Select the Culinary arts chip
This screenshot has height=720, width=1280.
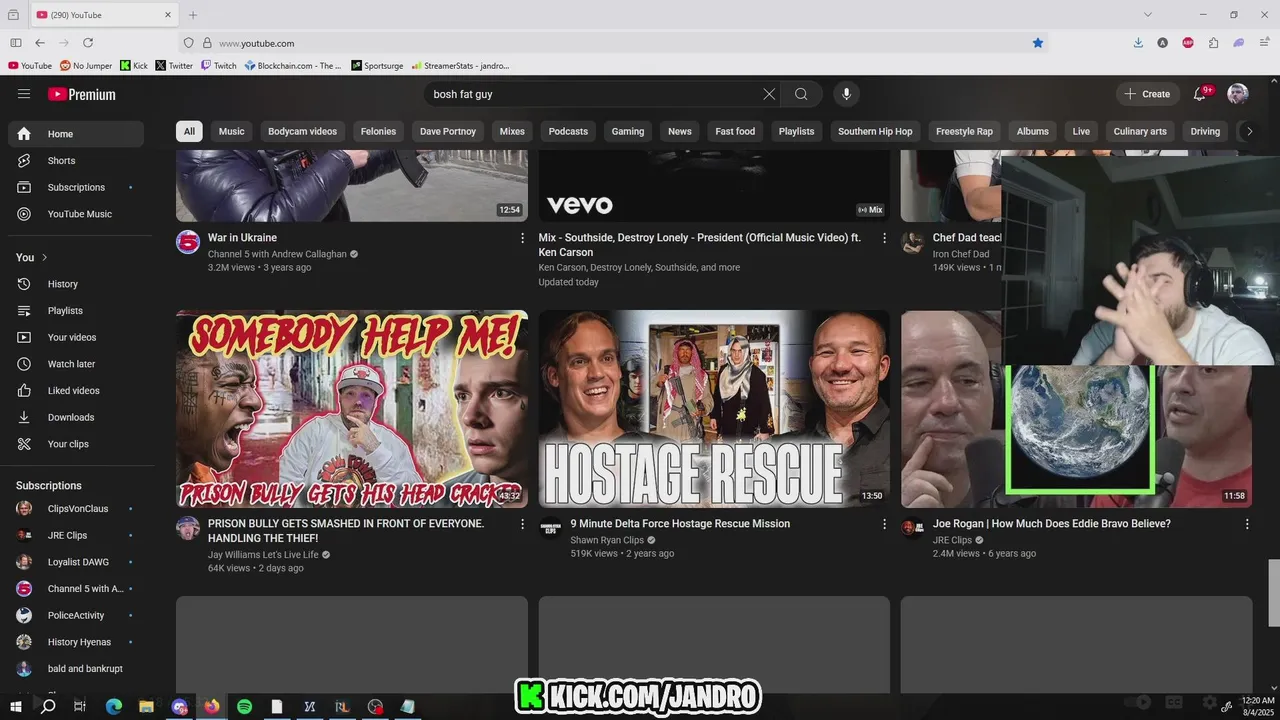(x=1140, y=131)
